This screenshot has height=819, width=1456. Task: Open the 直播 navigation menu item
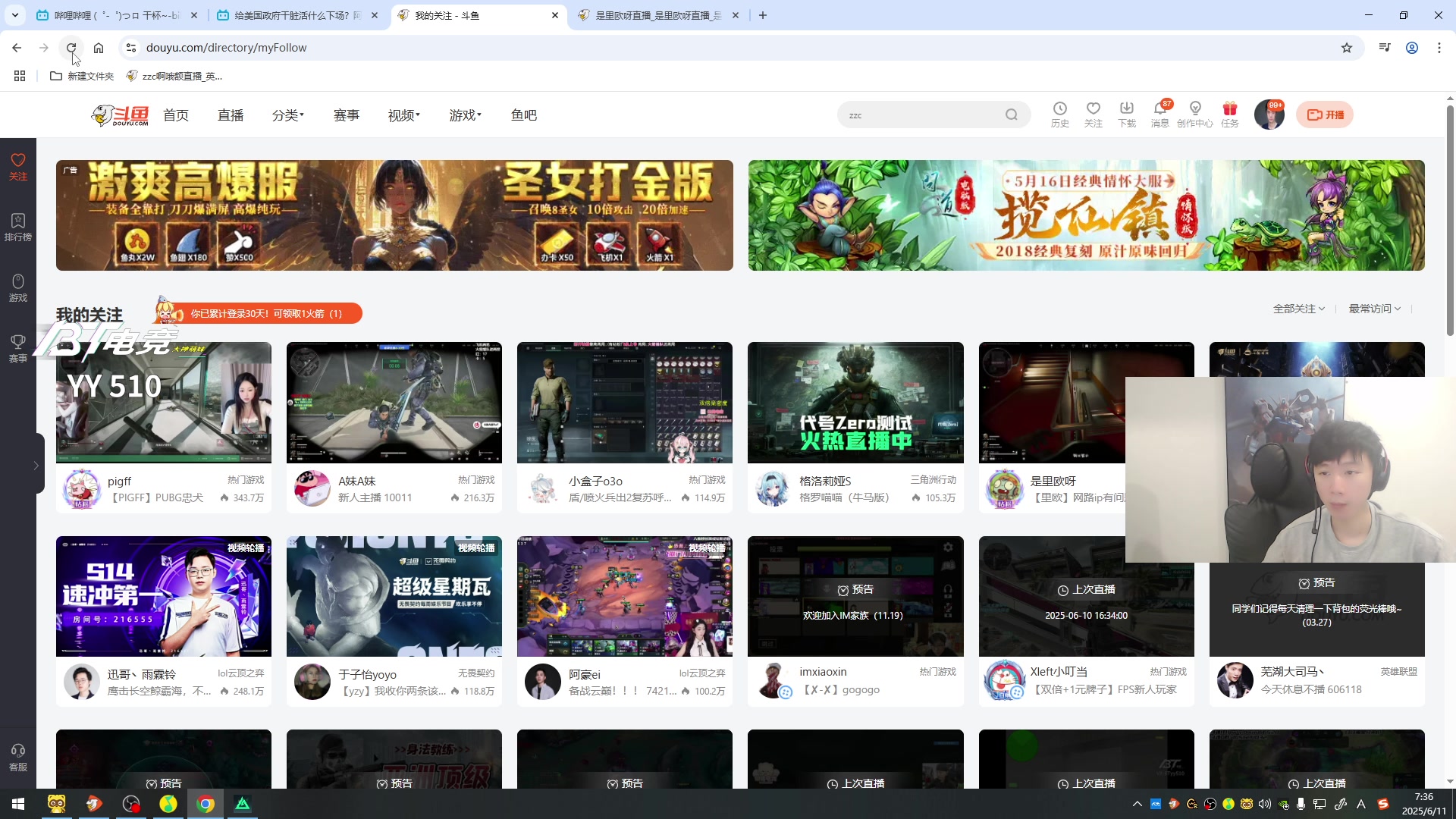pyautogui.click(x=231, y=115)
